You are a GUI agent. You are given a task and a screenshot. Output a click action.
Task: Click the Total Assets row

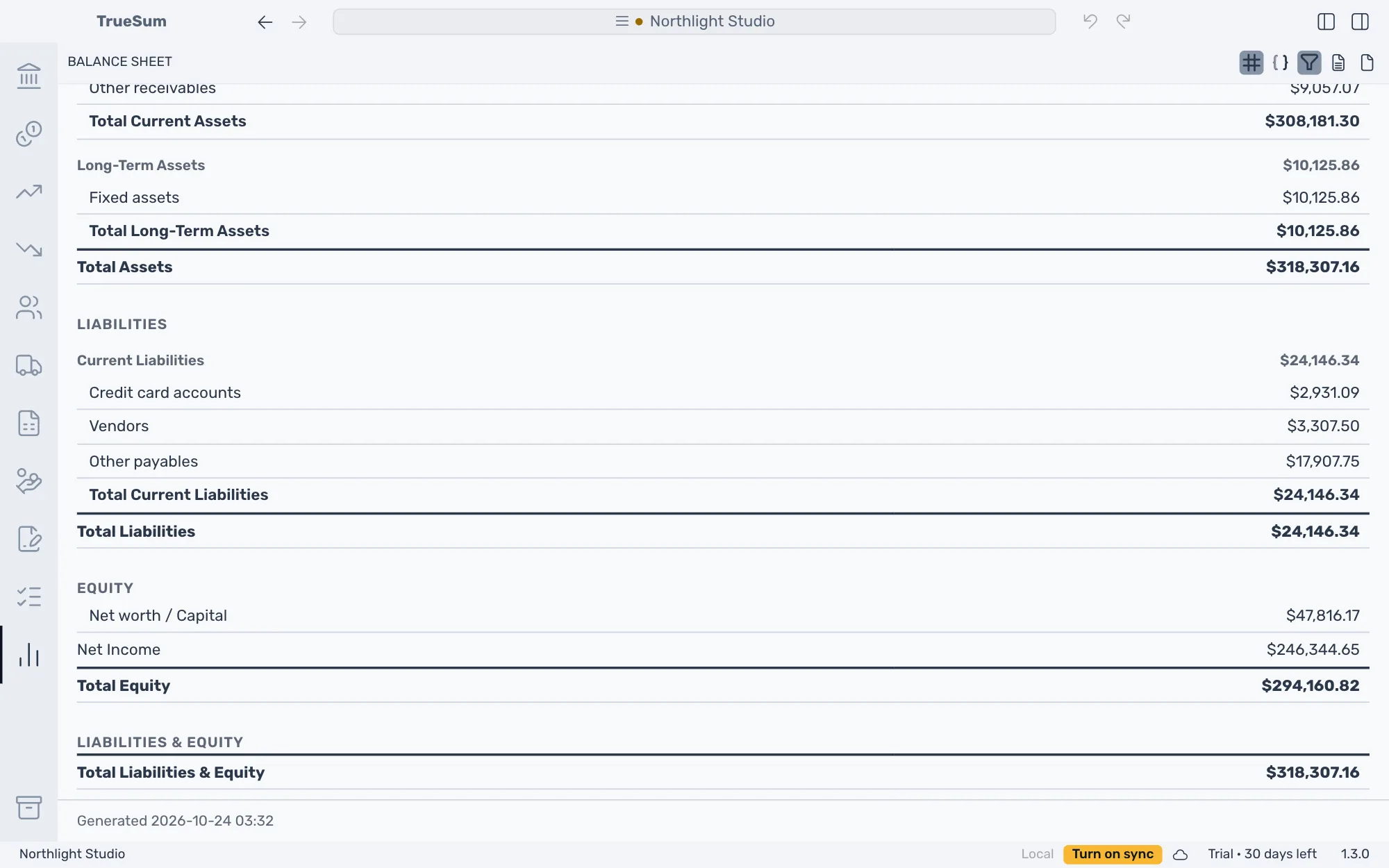(x=723, y=267)
